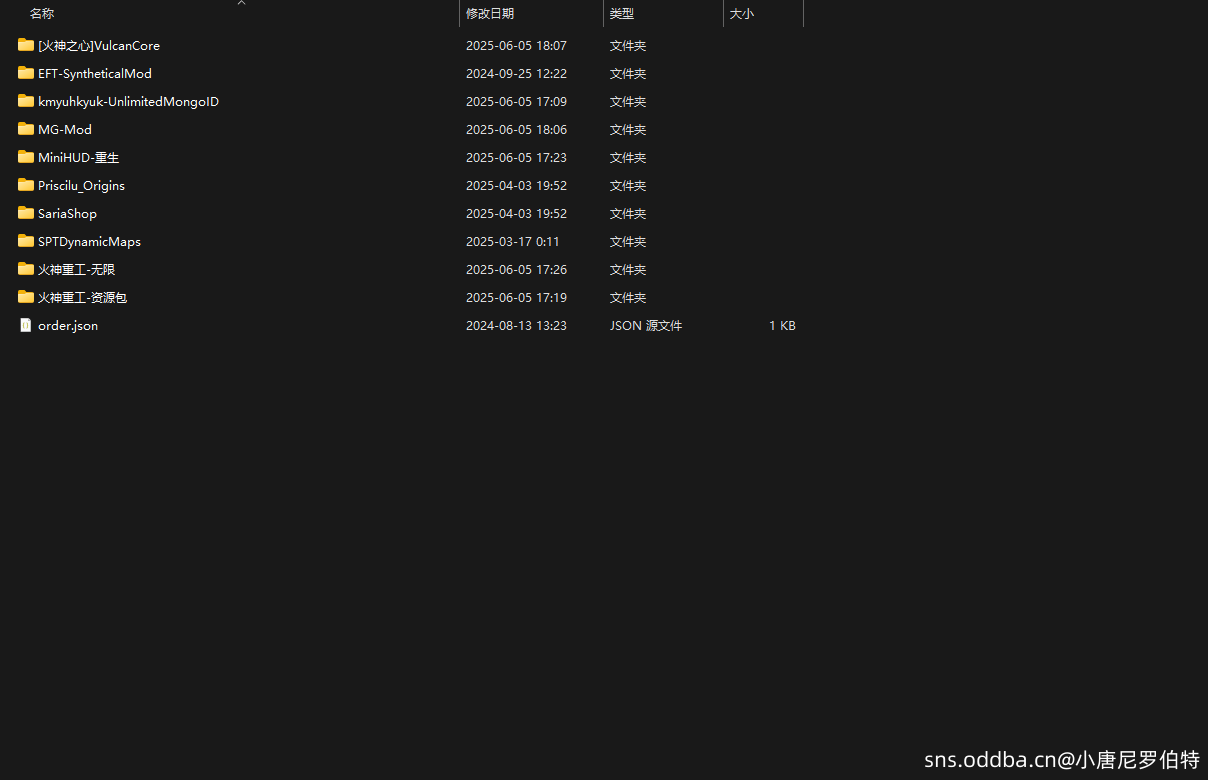
Task: Click 文件夹 type in the MG-Mod row
Action: pyautogui.click(x=628, y=129)
